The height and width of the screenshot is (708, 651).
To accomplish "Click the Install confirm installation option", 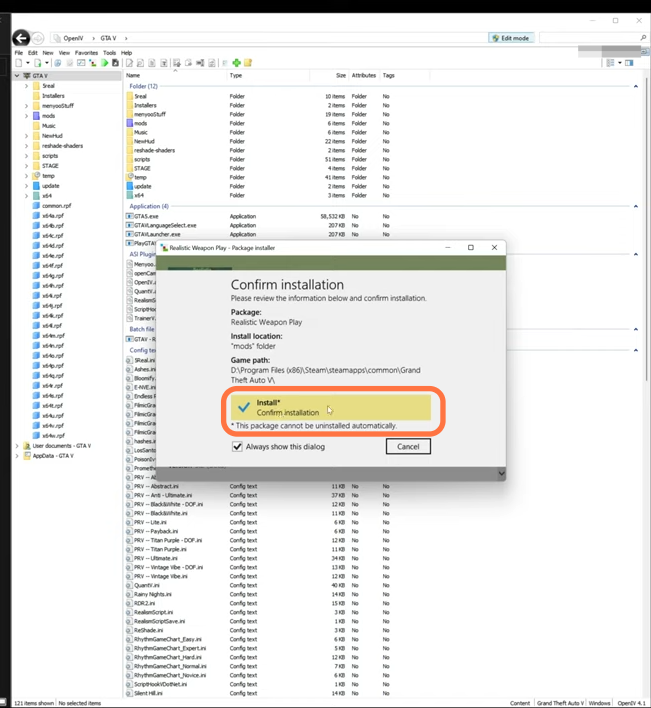I will (330, 407).
